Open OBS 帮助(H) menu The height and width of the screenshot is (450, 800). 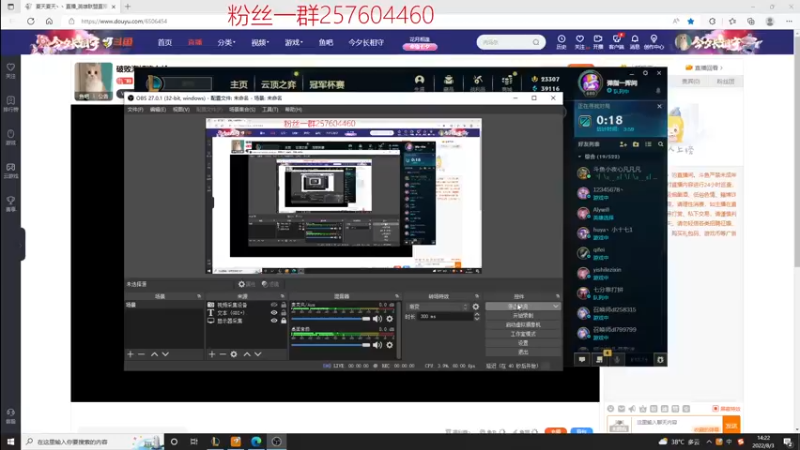[293, 110]
